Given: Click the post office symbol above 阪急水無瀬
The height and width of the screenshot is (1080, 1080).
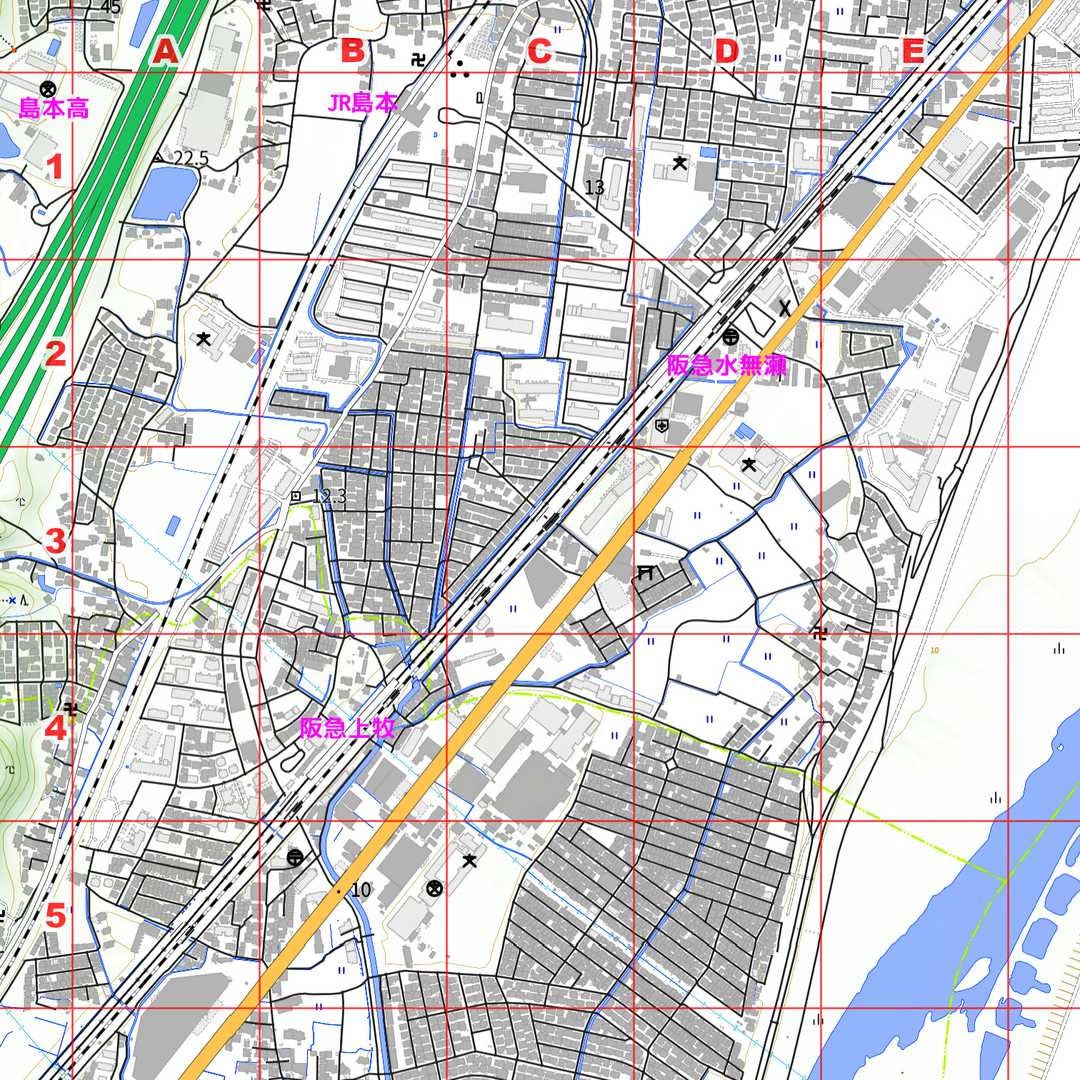Looking at the screenshot, I should point(731,336).
